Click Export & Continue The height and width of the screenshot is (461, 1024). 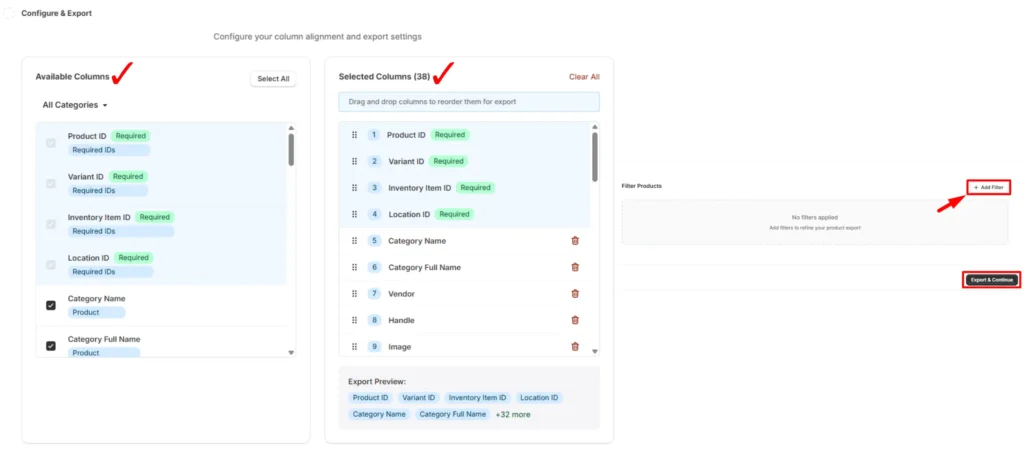point(991,280)
